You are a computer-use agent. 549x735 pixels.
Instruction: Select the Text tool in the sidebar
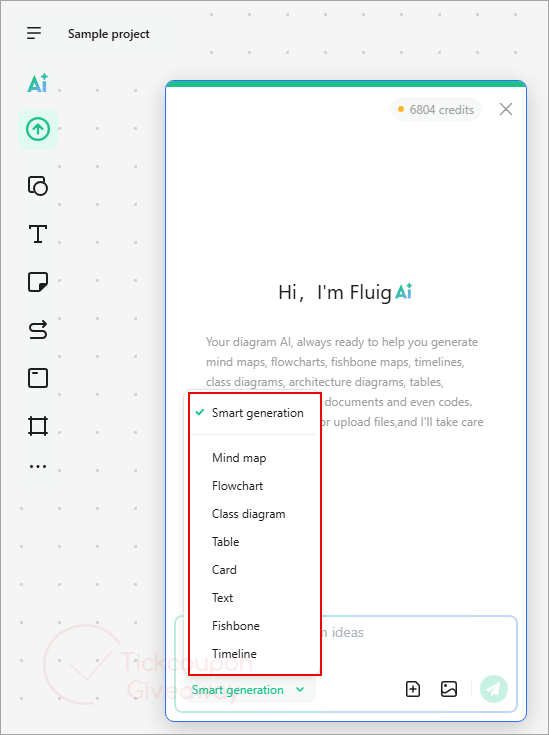(38, 233)
